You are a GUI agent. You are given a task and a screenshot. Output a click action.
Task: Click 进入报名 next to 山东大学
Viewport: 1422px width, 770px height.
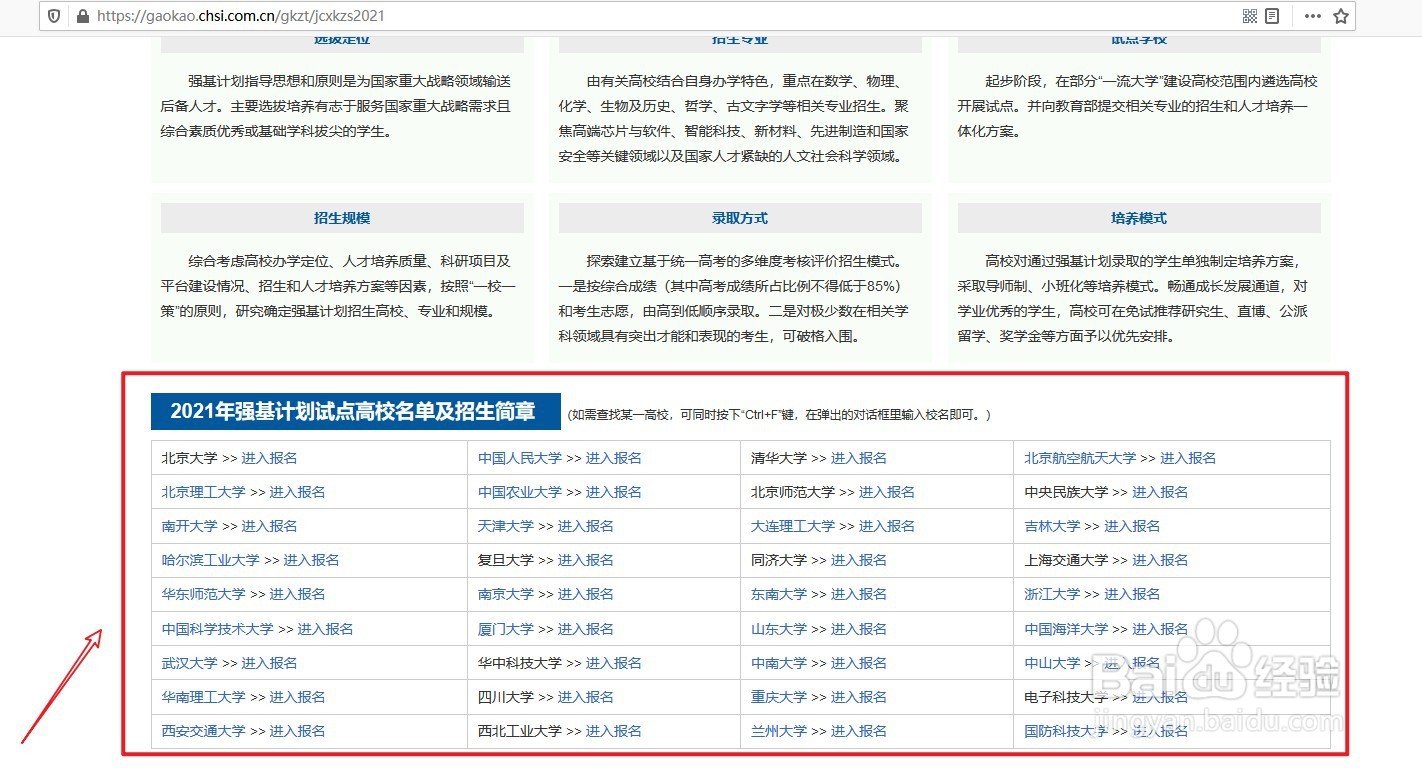(x=858, y=629)
